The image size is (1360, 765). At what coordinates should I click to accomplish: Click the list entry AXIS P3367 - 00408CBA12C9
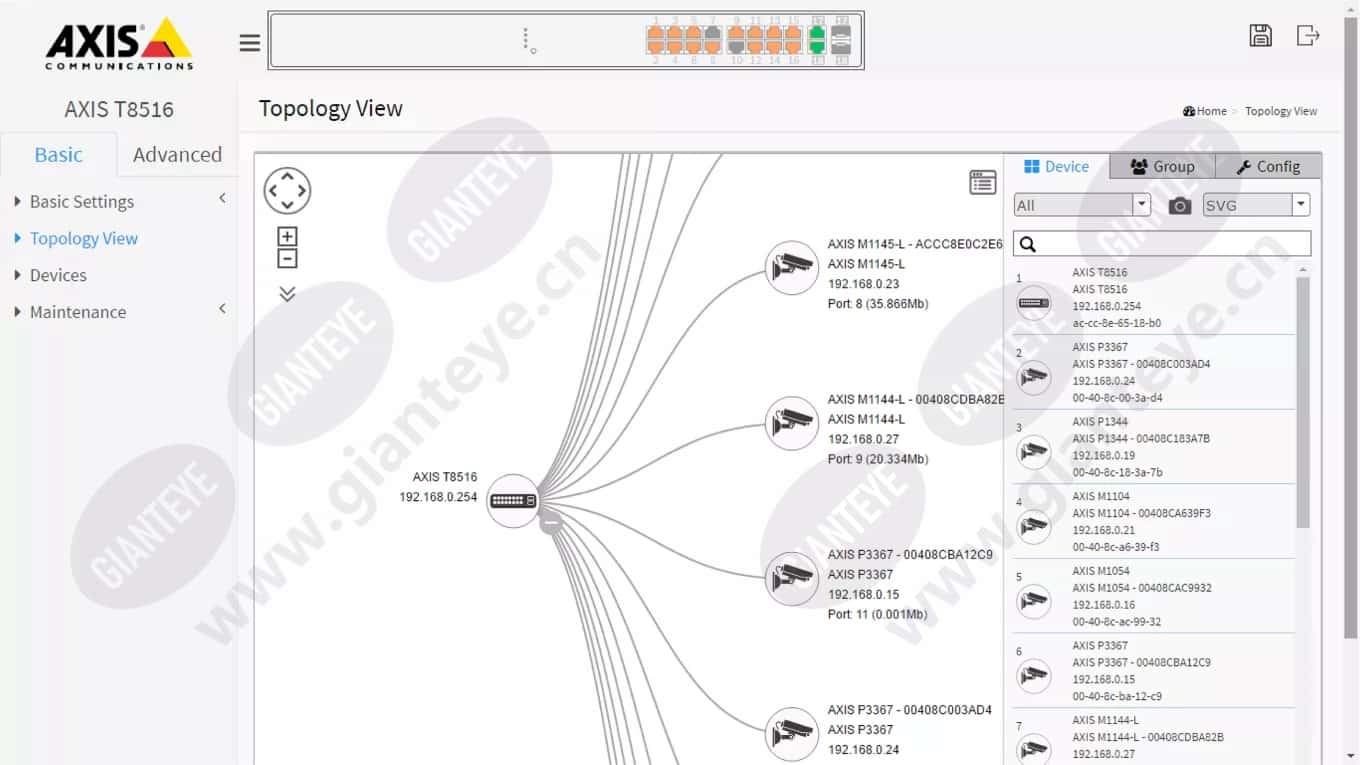click(1141, 663)
